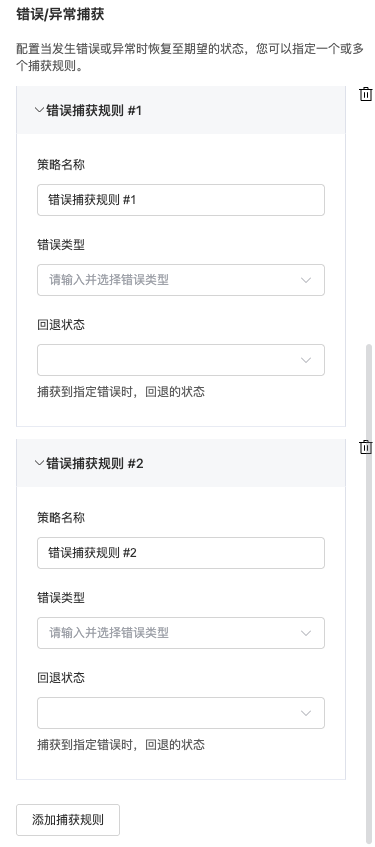Collapse the 错误捕获规则 #1 section chevron
The height and width of the screenshot is (847, 375).
pyautogui.click(x=39, y=110)
